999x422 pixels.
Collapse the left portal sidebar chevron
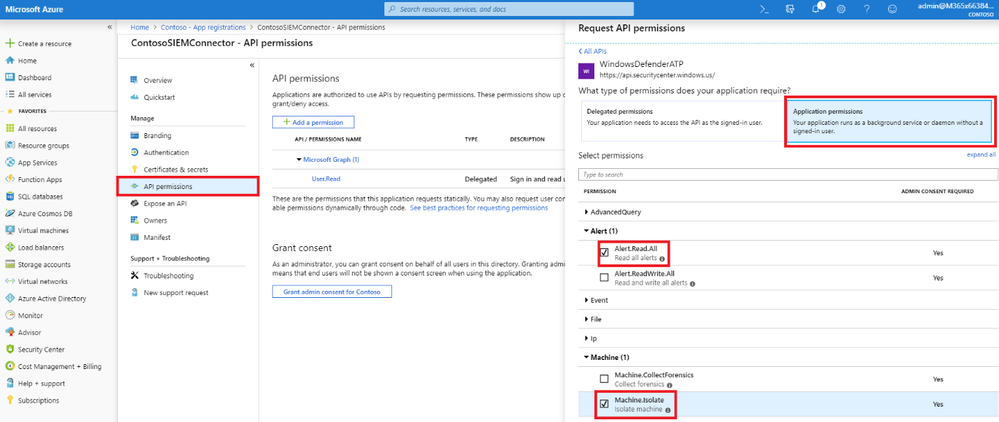pyautogui.click(x=110, y=27)
